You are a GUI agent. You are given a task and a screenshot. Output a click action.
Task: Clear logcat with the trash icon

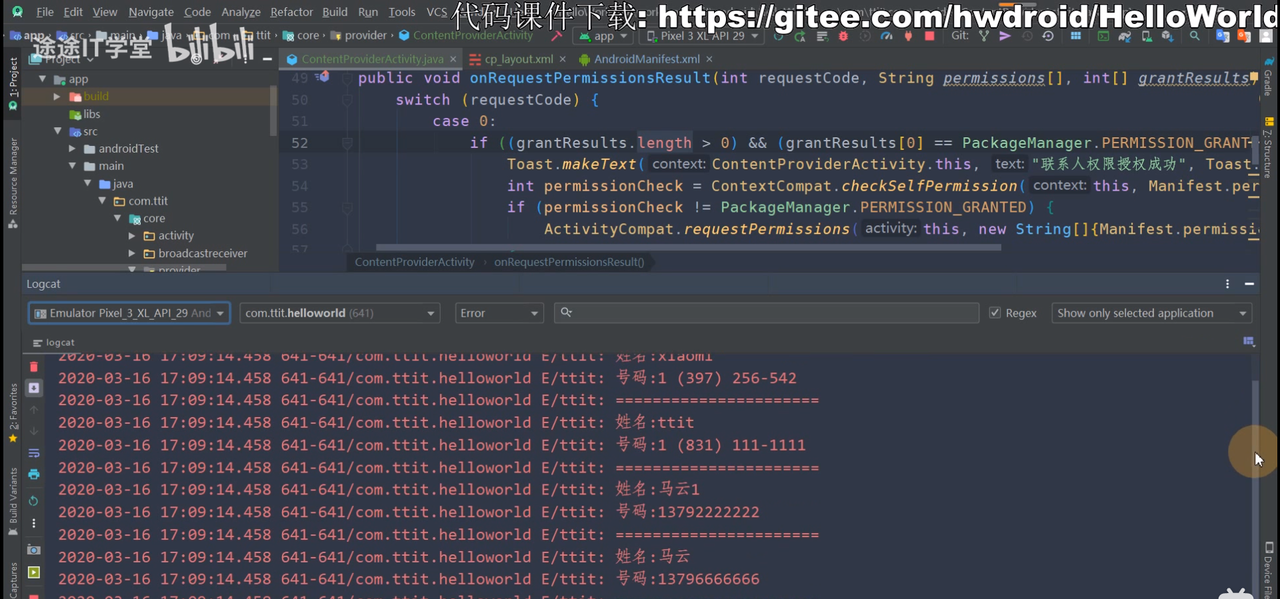[x=34, y=366]
